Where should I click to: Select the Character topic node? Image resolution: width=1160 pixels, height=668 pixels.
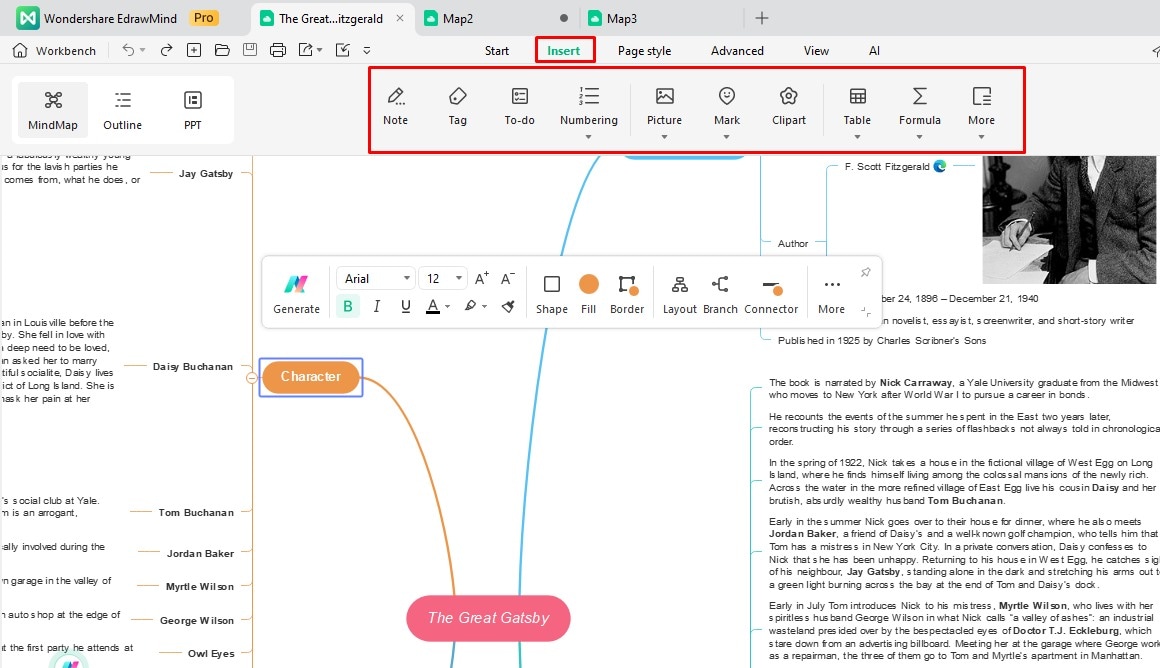click(x=311, y=377)
